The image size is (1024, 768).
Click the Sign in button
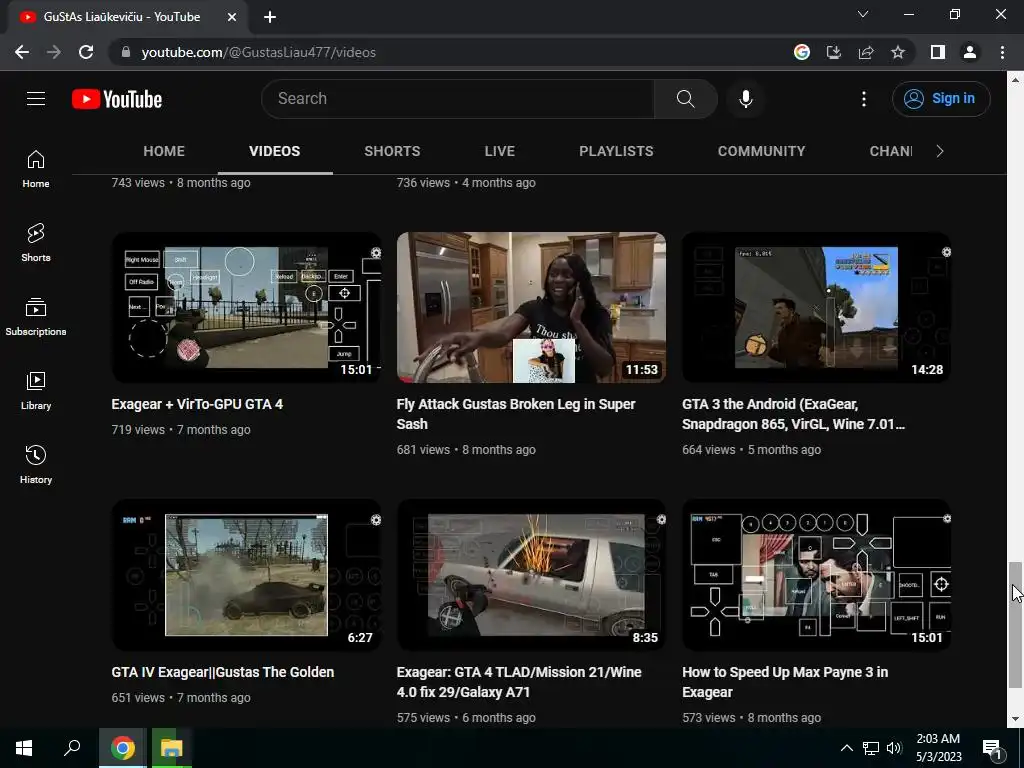coord(941,99)
